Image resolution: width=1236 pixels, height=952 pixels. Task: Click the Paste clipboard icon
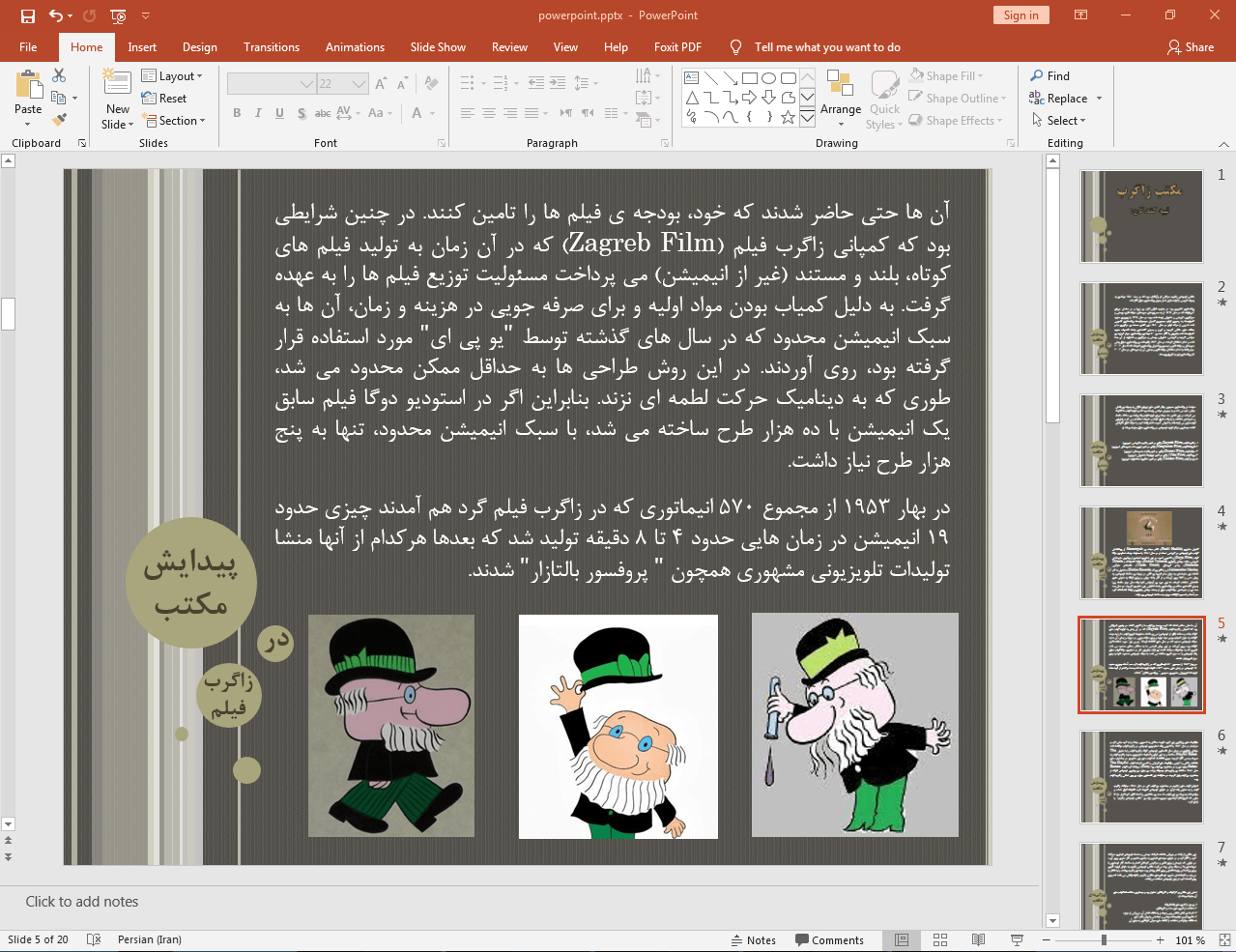[28, 86]
